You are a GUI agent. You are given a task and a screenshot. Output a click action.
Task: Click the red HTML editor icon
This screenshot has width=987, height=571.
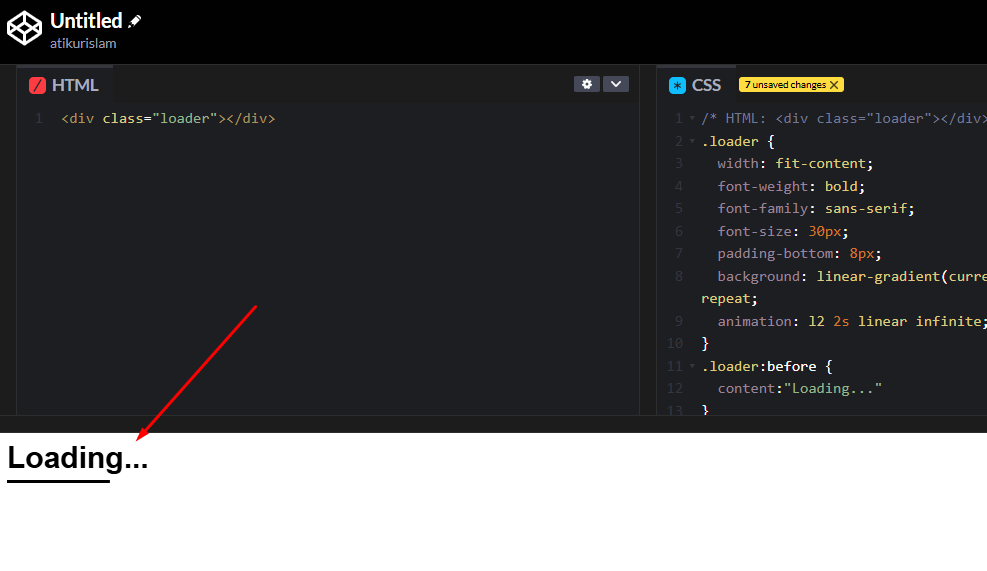point(38,85)
